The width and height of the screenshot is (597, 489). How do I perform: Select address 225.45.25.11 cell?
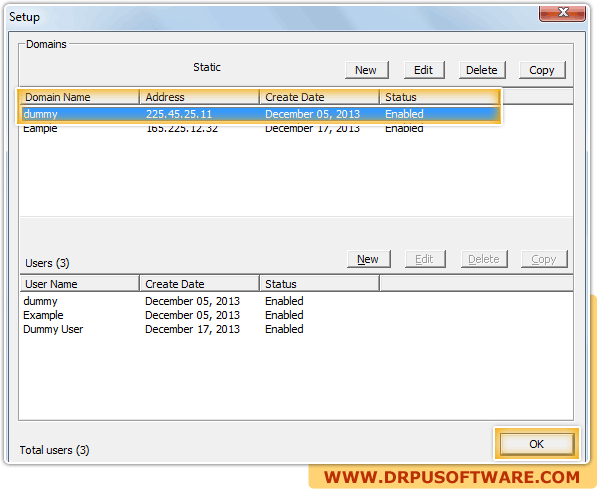click(x=179, y=114)
